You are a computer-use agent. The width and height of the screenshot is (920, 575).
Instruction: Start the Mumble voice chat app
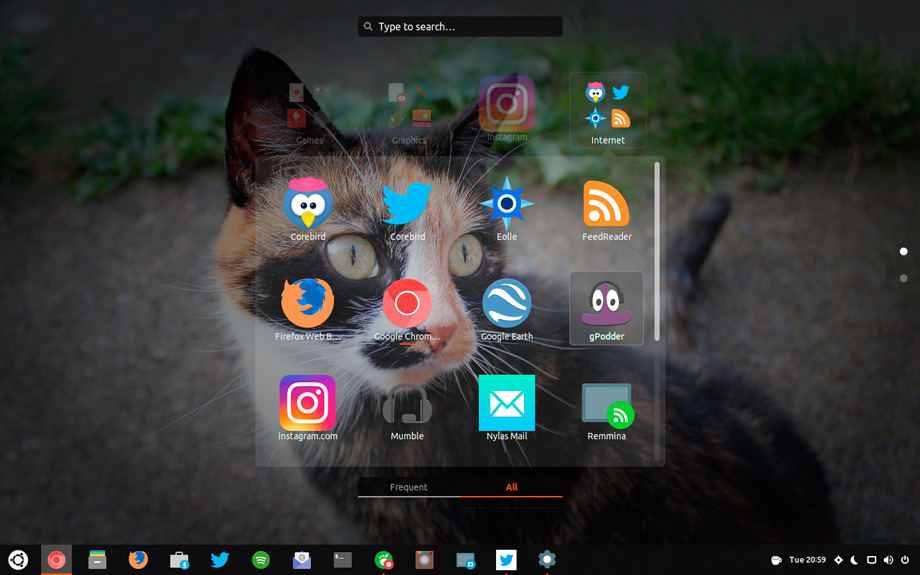pos(407,404)
